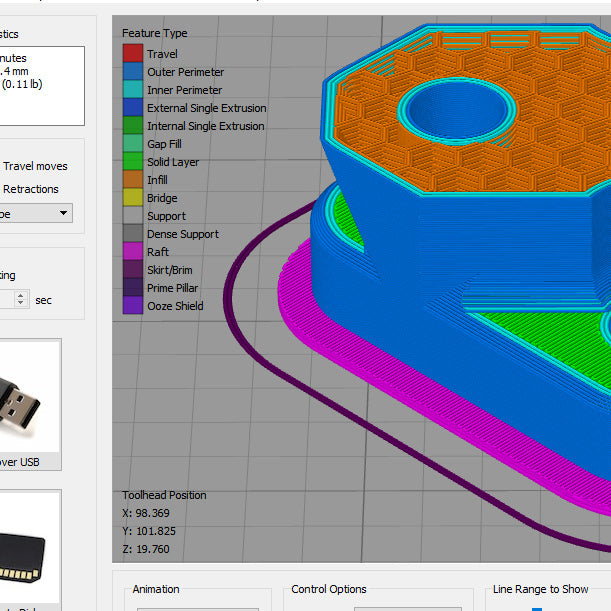The image size is (611, 611).
Task: Click the Bridge legend color swatch
Action: [x=132, y=198]
